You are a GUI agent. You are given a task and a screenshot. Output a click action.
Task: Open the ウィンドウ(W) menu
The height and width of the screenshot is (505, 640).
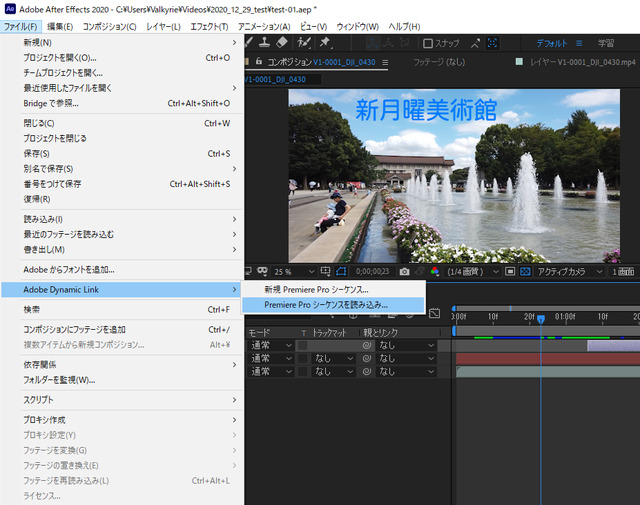click(358, 27)
